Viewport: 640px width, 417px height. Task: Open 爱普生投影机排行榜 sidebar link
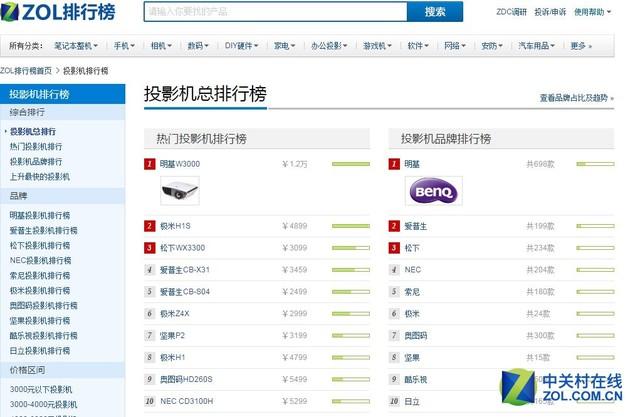(43, 230)
